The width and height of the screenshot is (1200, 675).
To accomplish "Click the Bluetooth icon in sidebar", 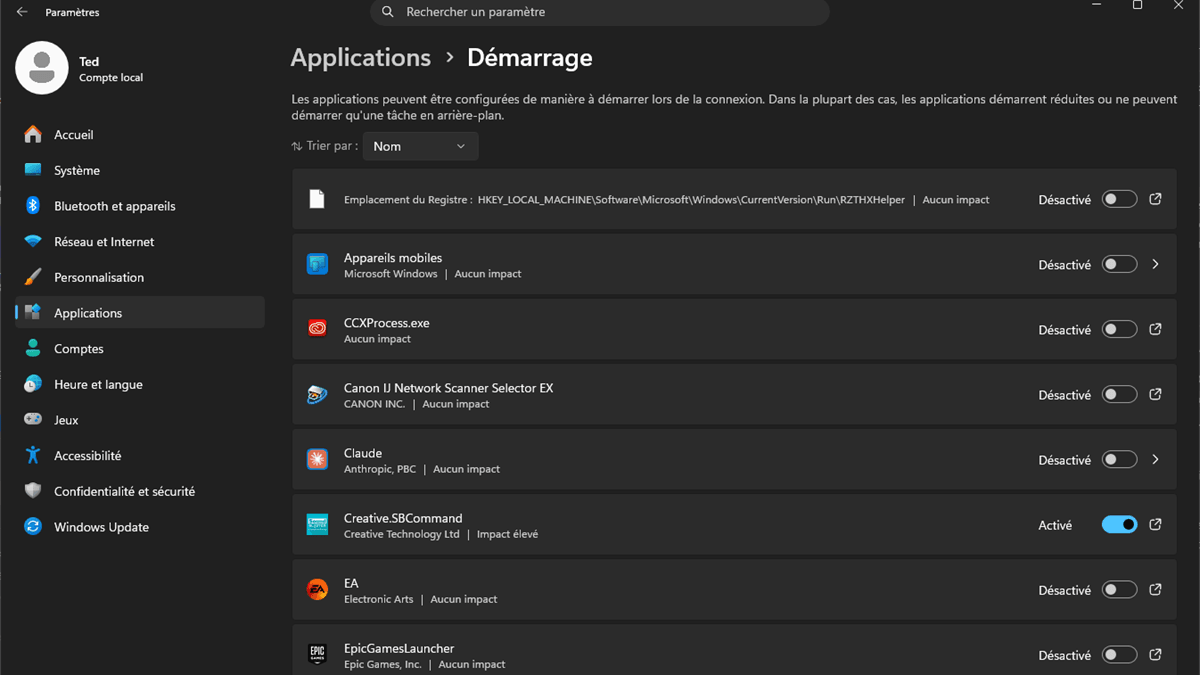I will click(x=33, y=206).
